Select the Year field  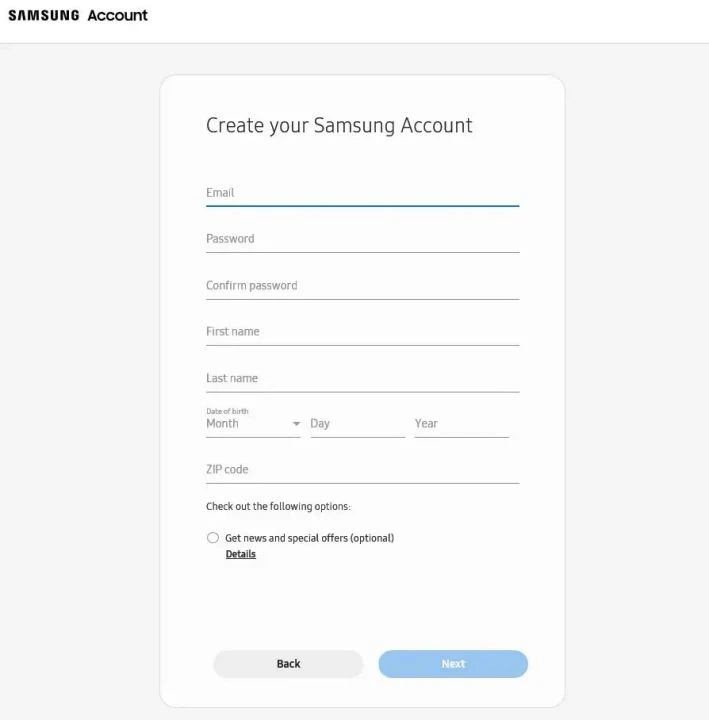tap(461, 424)
